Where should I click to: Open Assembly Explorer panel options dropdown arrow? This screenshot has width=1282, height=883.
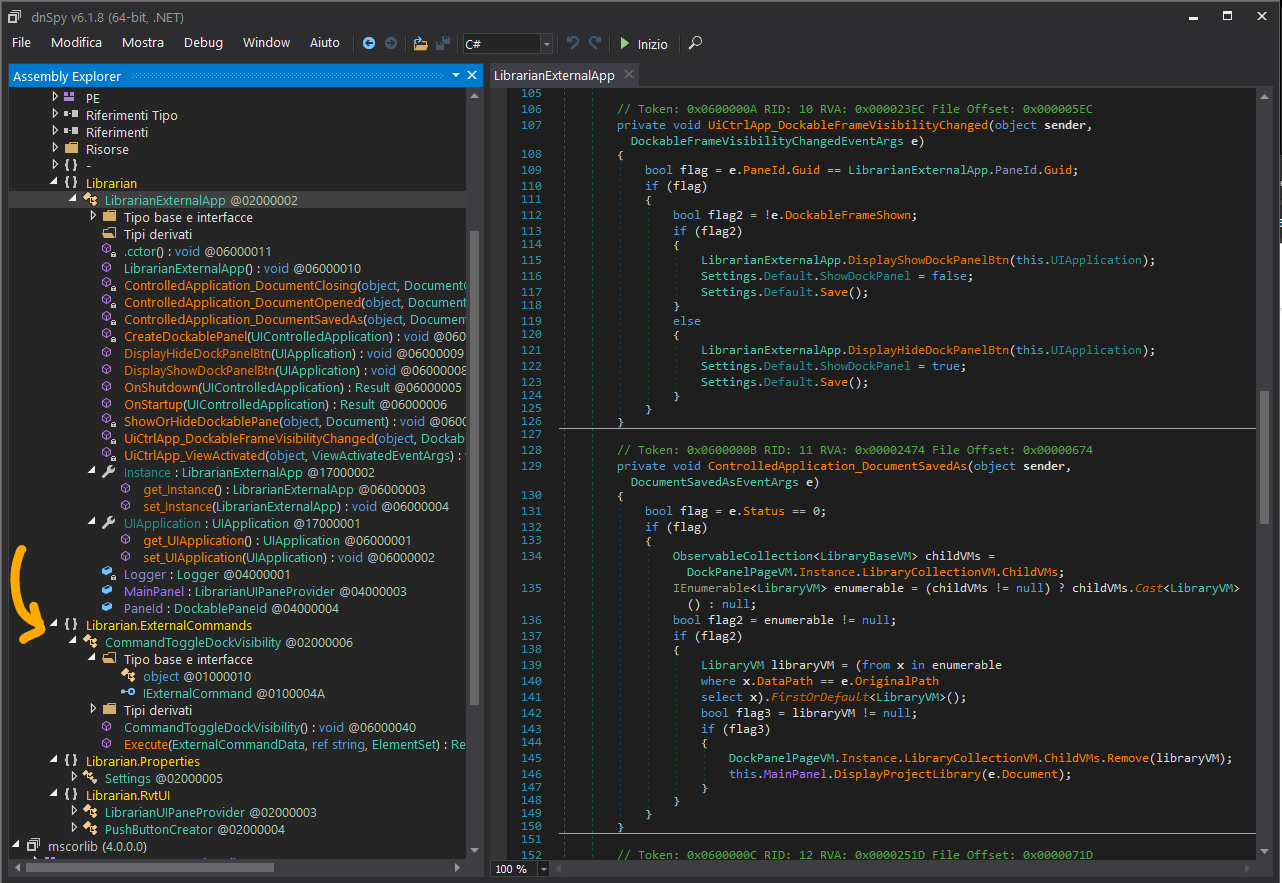pyautogui.click(x=455, y=75)
